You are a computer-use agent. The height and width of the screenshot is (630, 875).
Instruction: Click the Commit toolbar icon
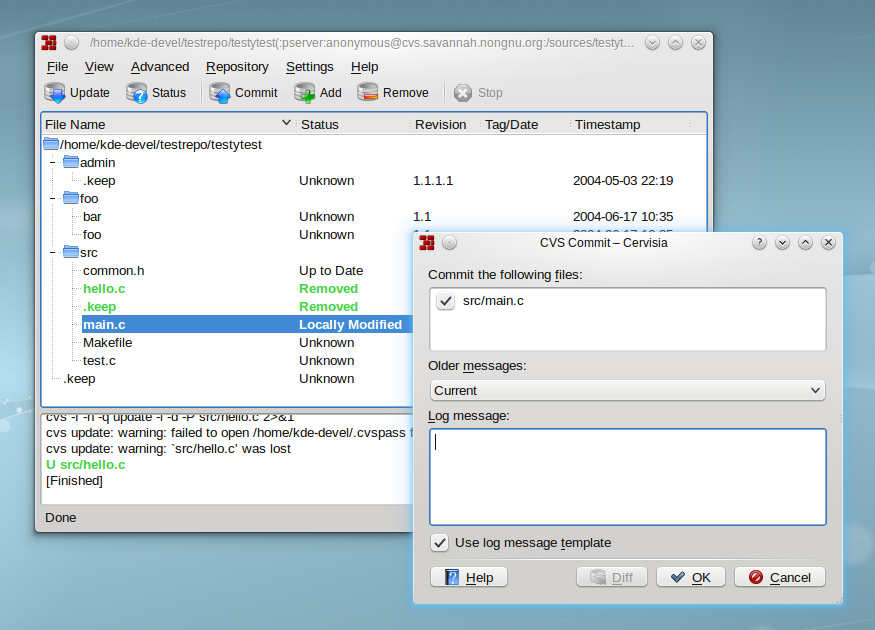click(220, 93)
